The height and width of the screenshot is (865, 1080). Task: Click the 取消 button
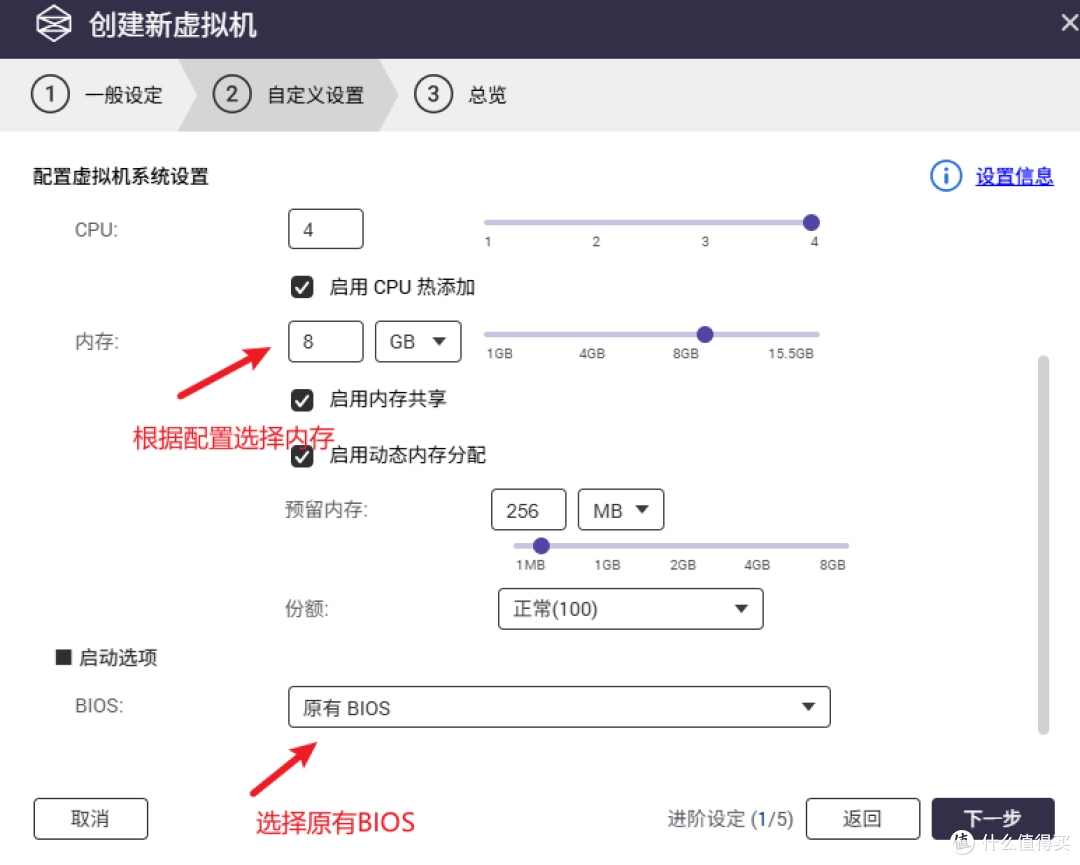coord(90,819)
